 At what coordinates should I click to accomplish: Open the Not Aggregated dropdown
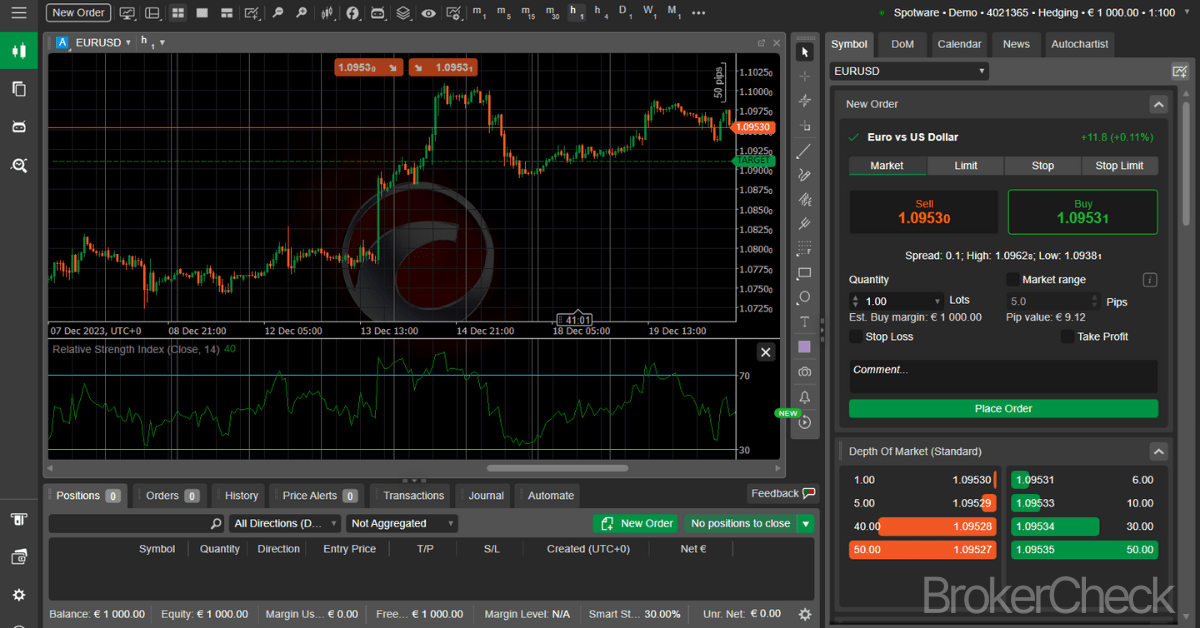click(402, 523)
